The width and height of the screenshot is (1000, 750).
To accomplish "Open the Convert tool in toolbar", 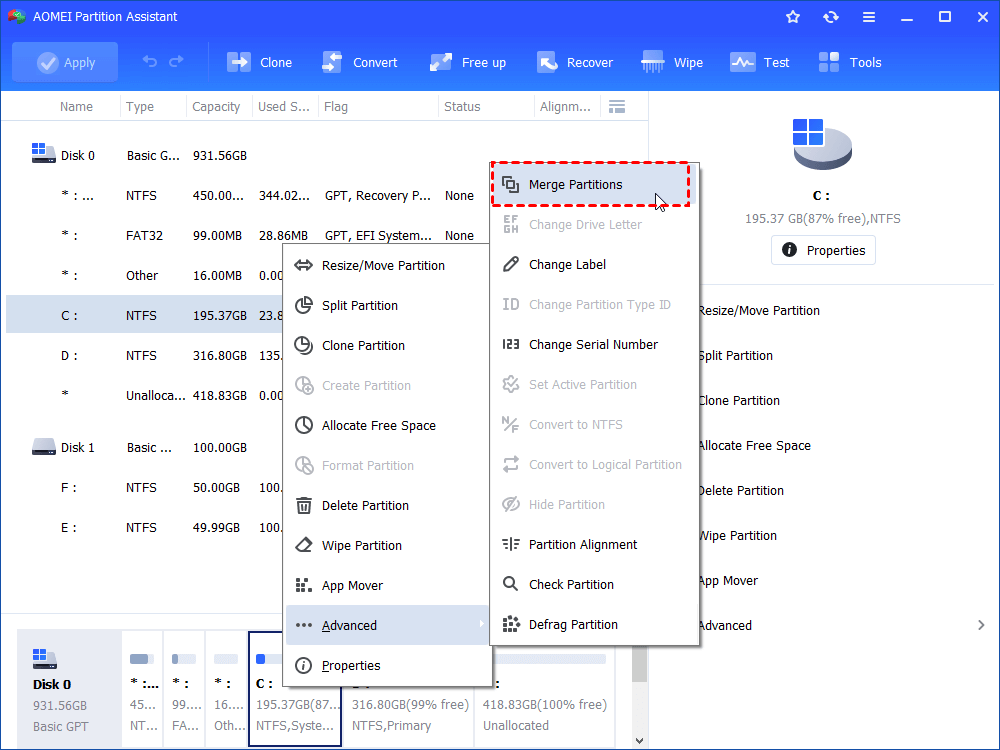I will 359,62.
